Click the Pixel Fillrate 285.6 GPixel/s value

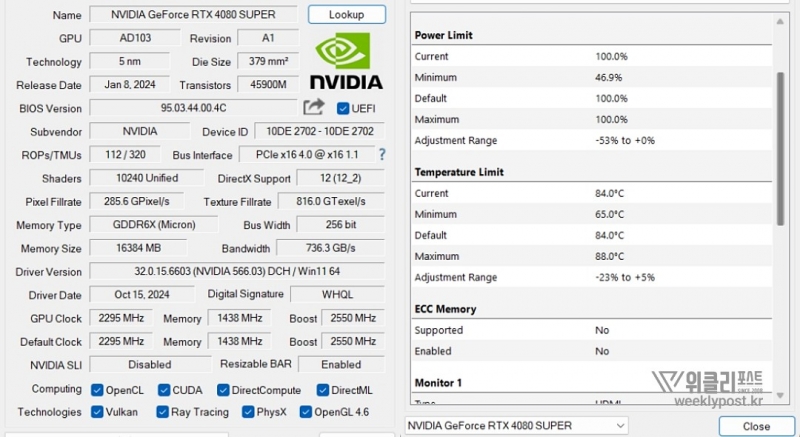coord(137,201)
